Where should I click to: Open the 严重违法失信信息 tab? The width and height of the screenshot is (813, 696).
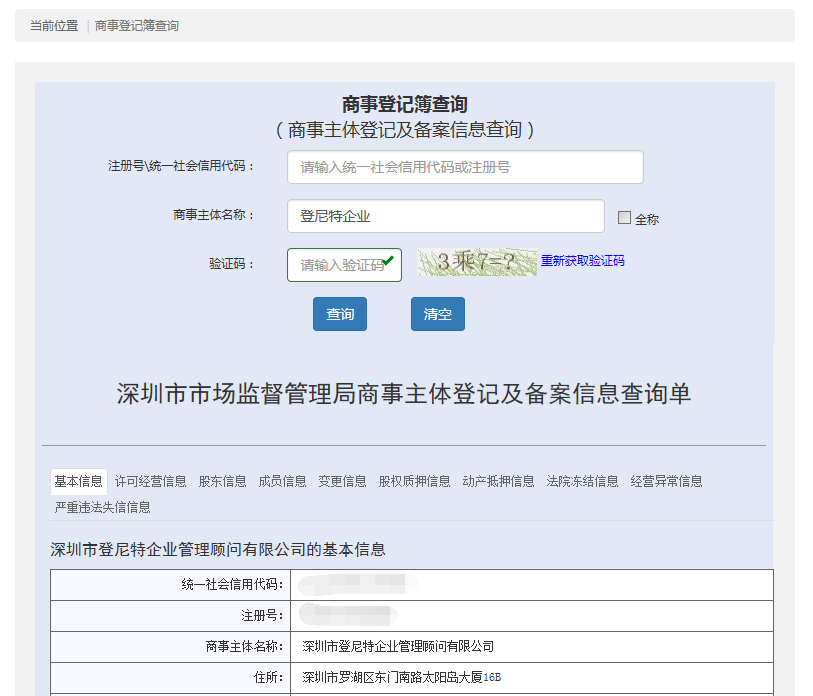[102, 507]
